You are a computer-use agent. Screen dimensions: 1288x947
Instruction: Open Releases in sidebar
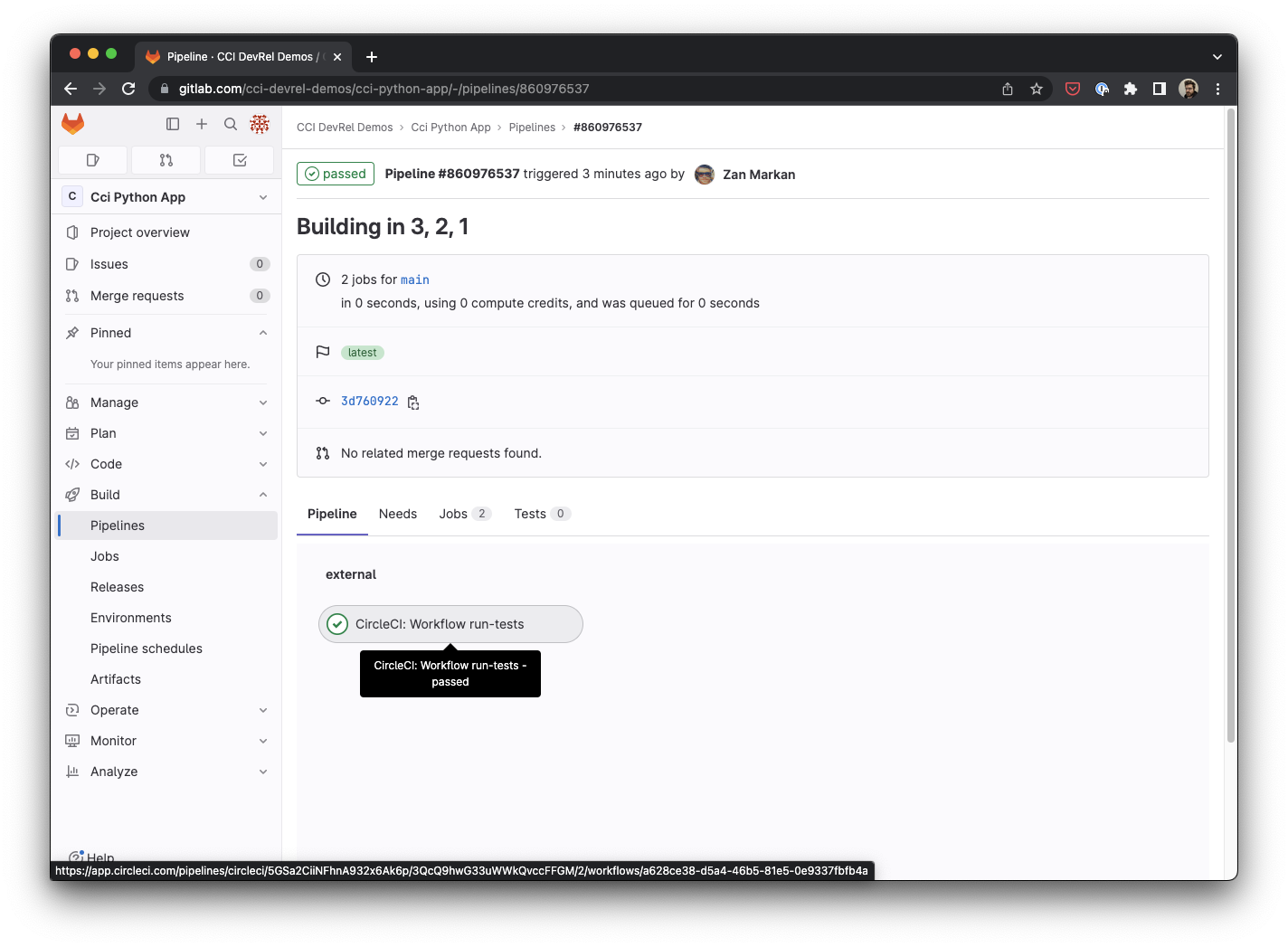point(166,587)
